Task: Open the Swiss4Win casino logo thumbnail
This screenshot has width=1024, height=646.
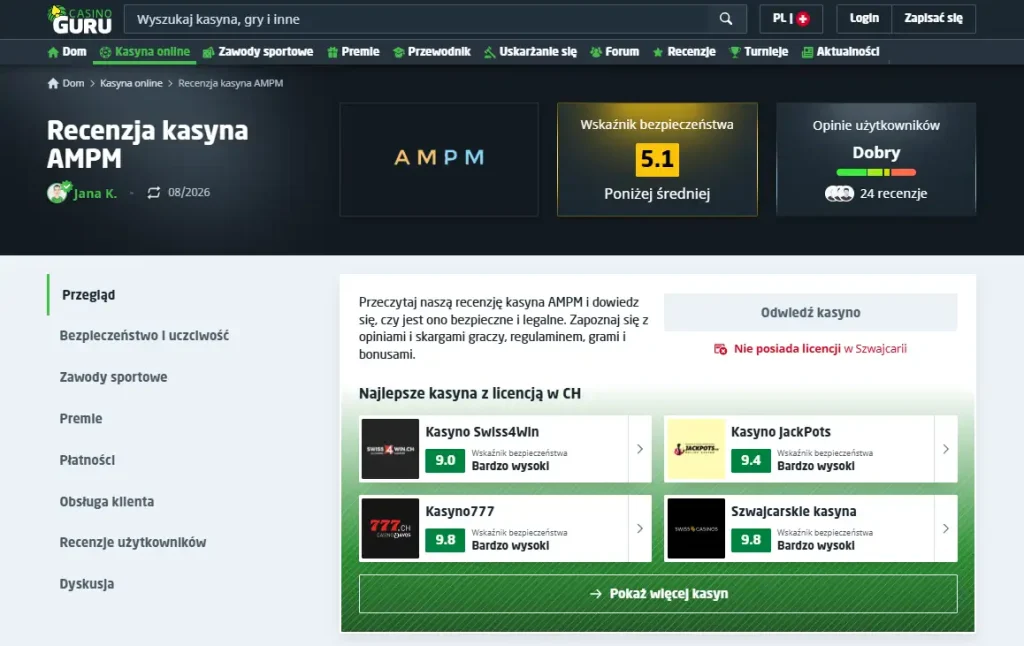Action: 390,449
